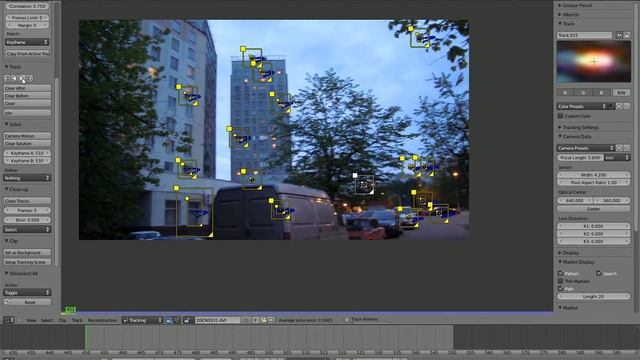
Task: Toggle the B channel preview button
Action: pos(601,93)
